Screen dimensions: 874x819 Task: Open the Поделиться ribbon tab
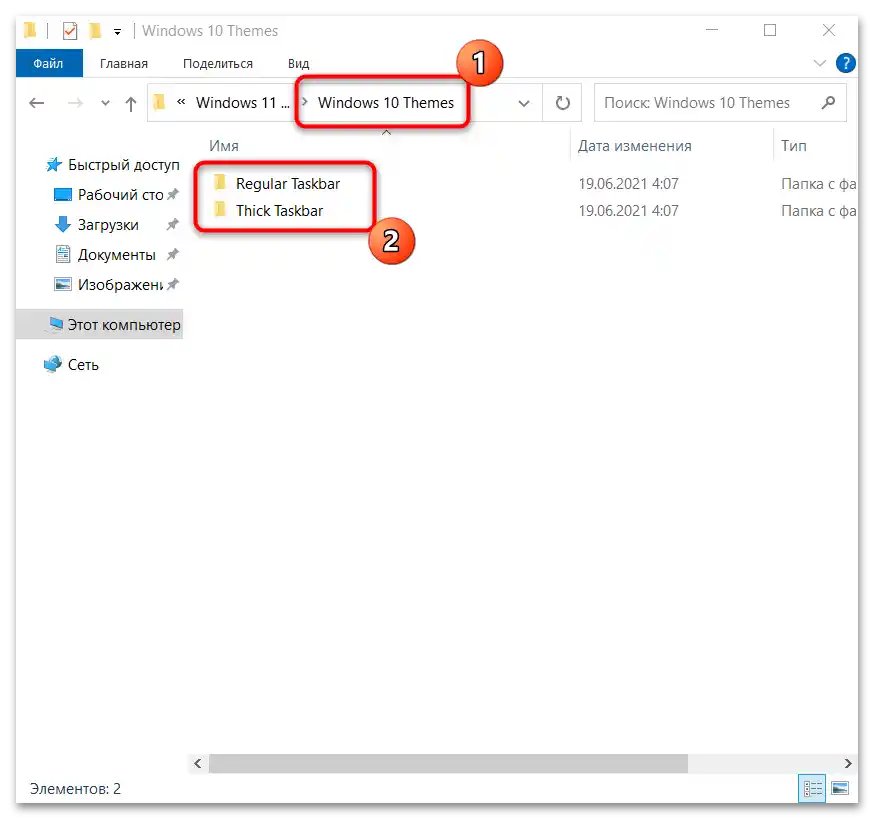217,64
